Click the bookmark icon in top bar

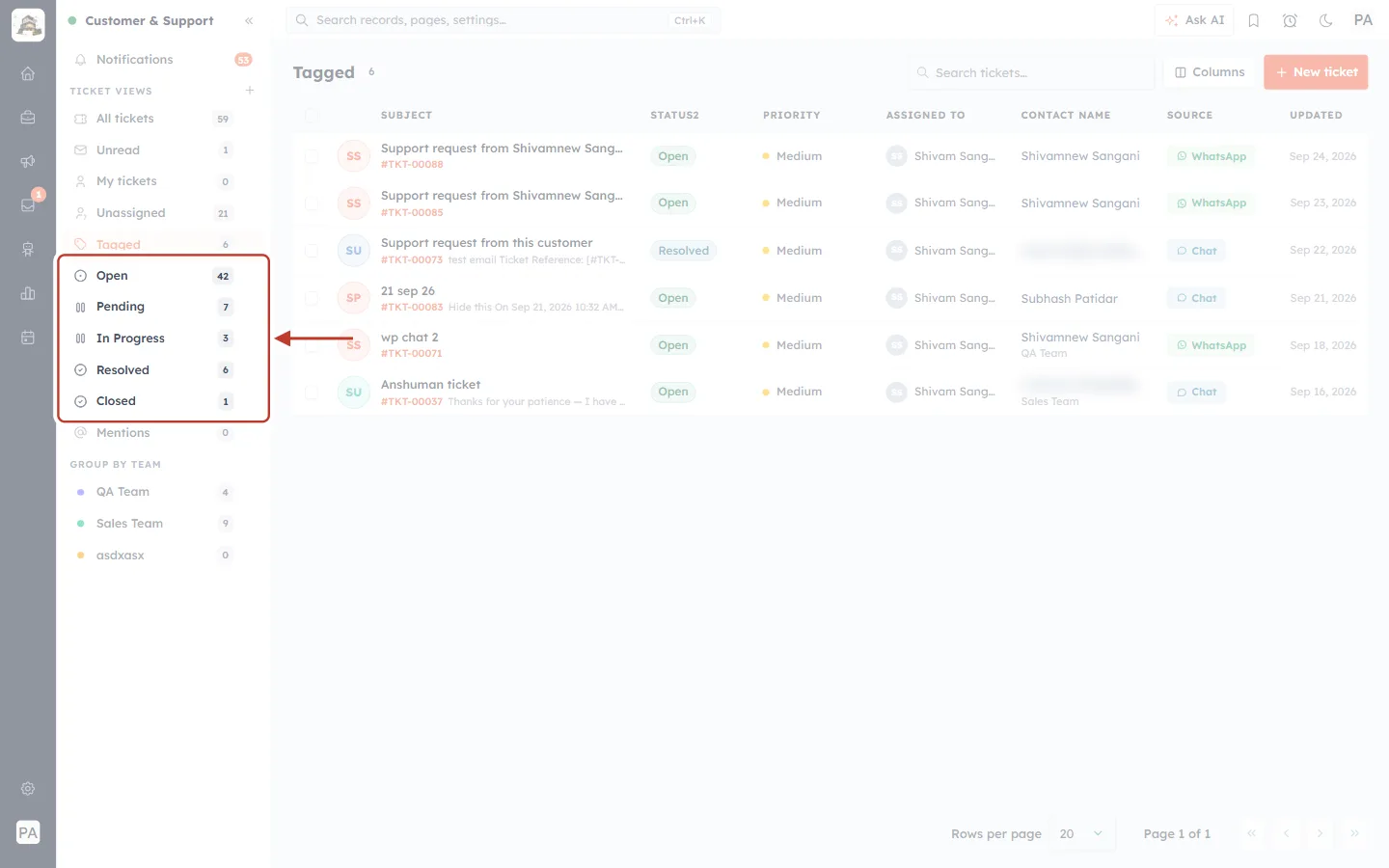tap(1254, 20)
